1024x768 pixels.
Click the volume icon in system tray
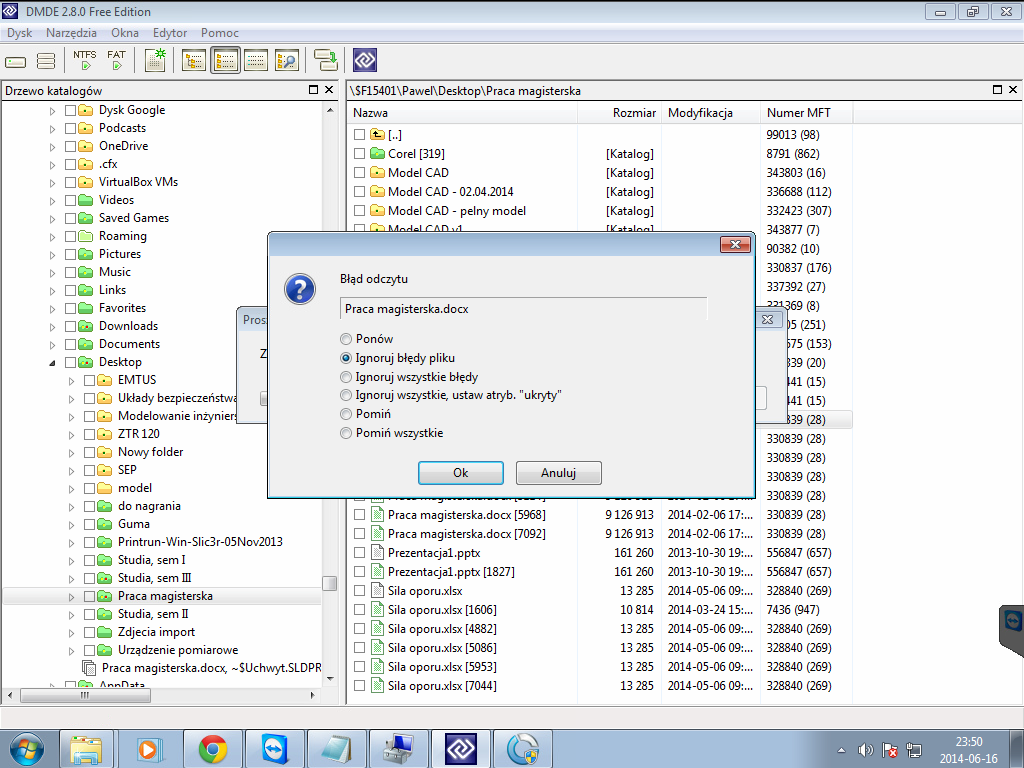tap(866, 750)
